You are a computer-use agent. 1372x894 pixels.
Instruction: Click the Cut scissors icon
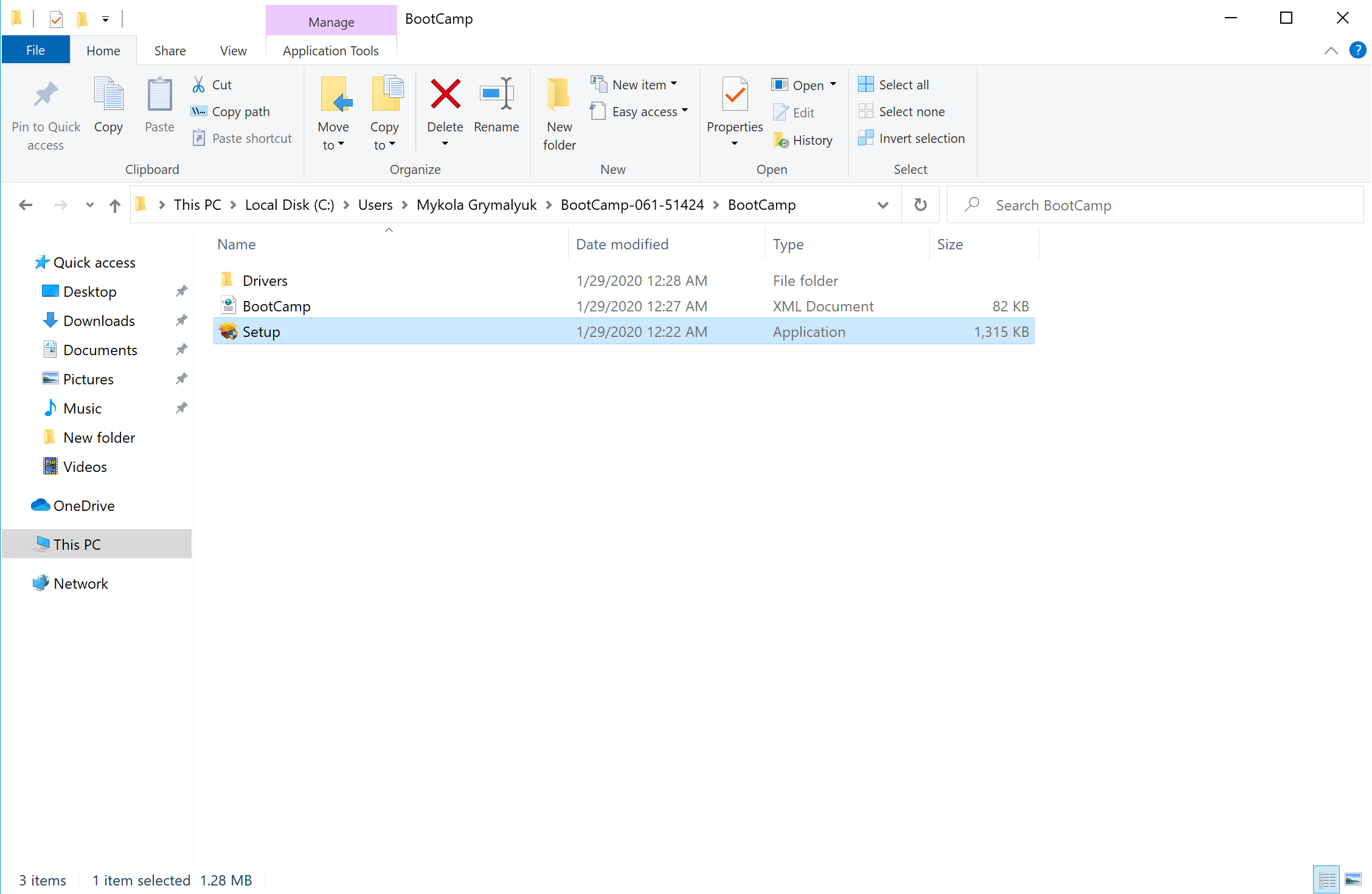(199, 85)
